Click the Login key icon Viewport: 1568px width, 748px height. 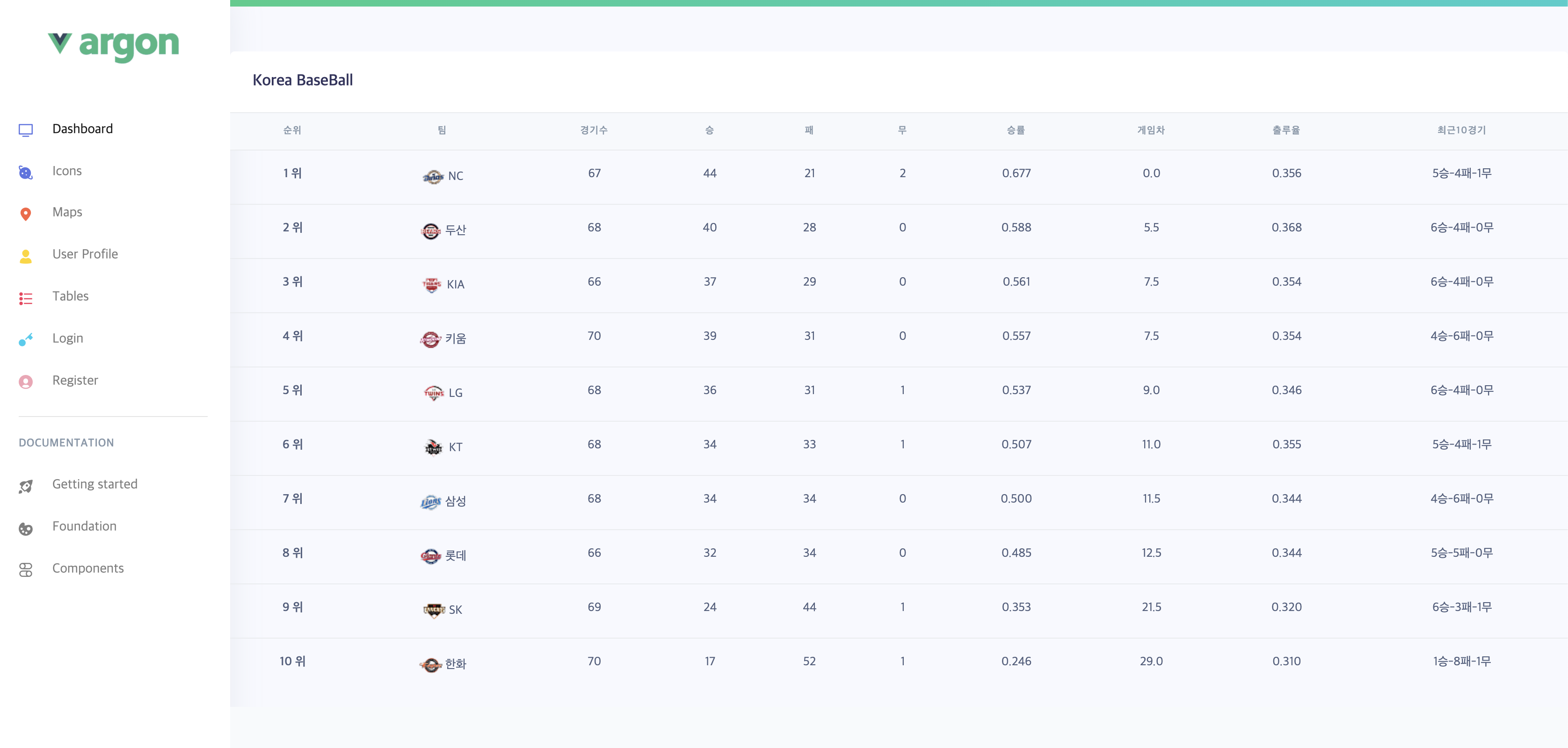coord(26,339)
